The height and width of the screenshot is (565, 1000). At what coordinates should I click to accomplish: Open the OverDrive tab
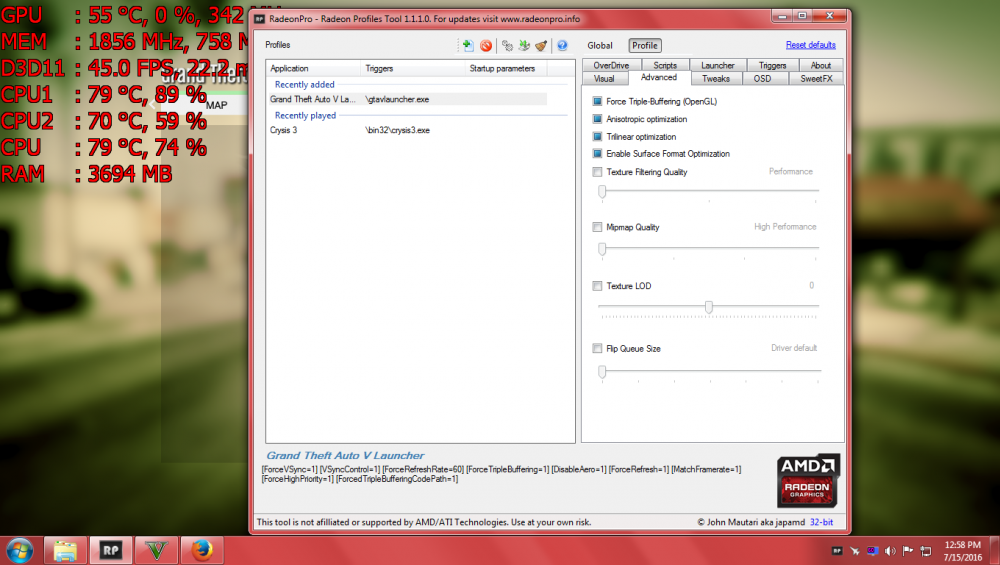(x=611, y=65)
